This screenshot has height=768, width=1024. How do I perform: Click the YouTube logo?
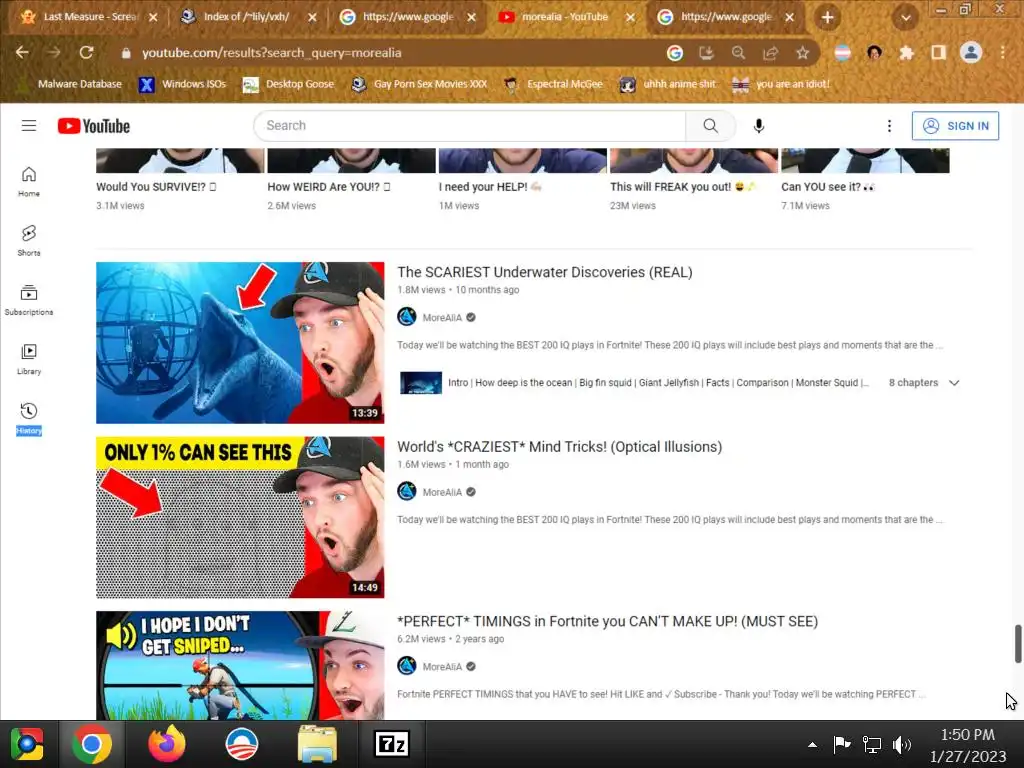tap(93, 125)
